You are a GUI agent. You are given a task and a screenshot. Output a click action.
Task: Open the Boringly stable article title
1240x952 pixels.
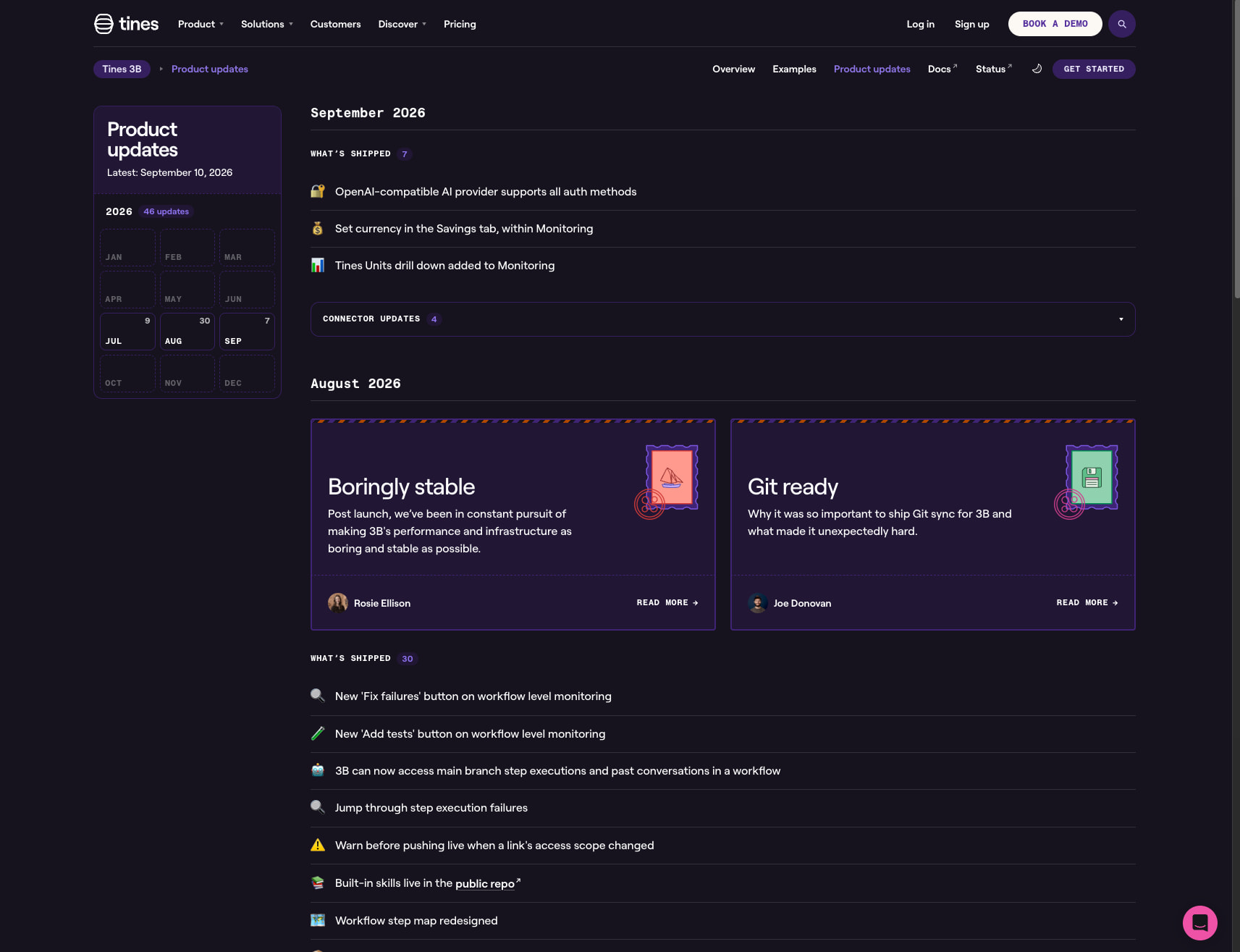(401, 486)
